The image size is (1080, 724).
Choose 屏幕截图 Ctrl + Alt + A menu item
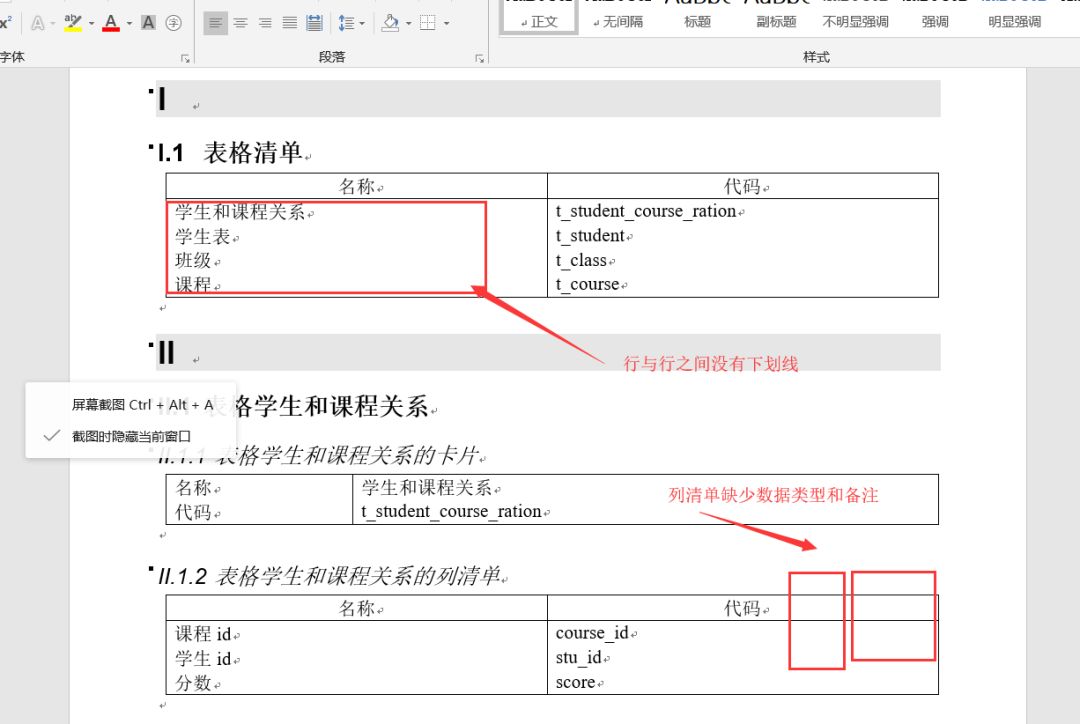click(131, 404)
